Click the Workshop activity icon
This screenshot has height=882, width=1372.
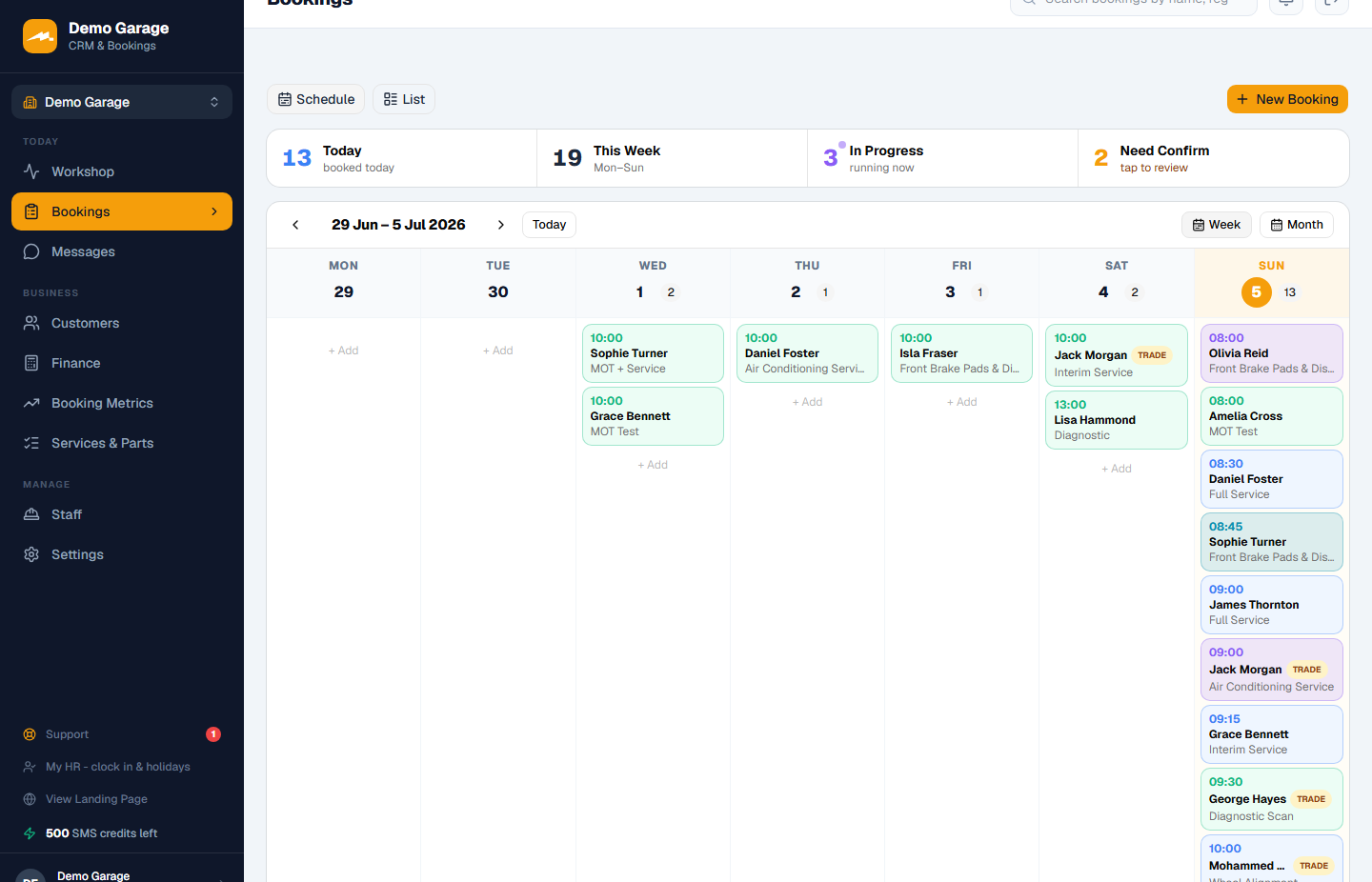pos(31,171)
